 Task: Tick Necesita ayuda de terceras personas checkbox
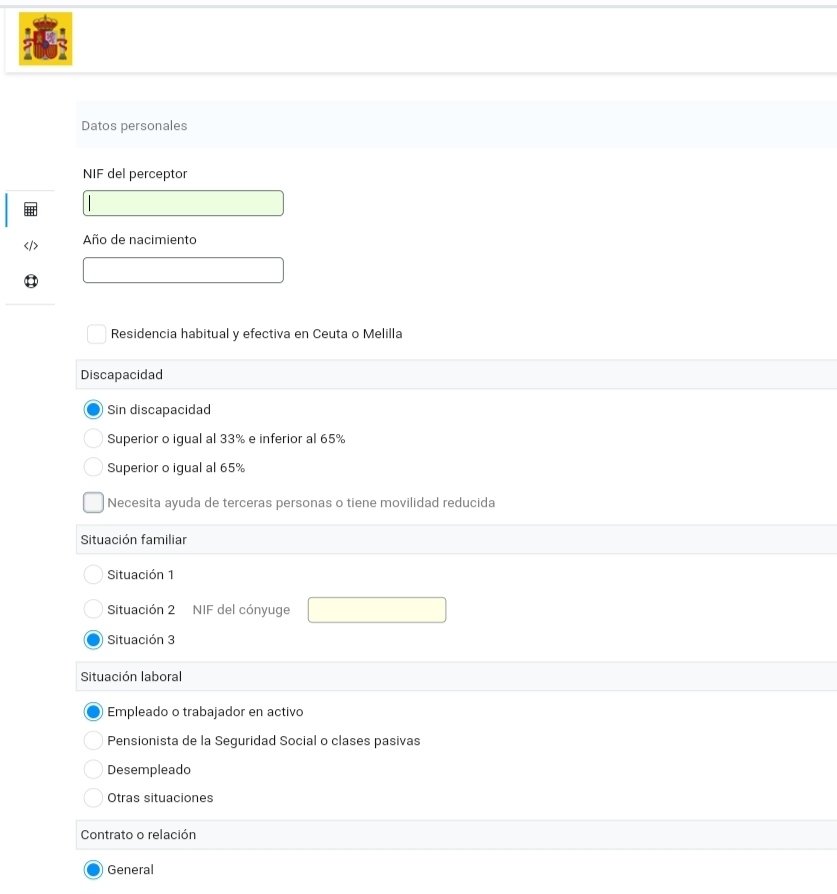click(x=94, y=502)
